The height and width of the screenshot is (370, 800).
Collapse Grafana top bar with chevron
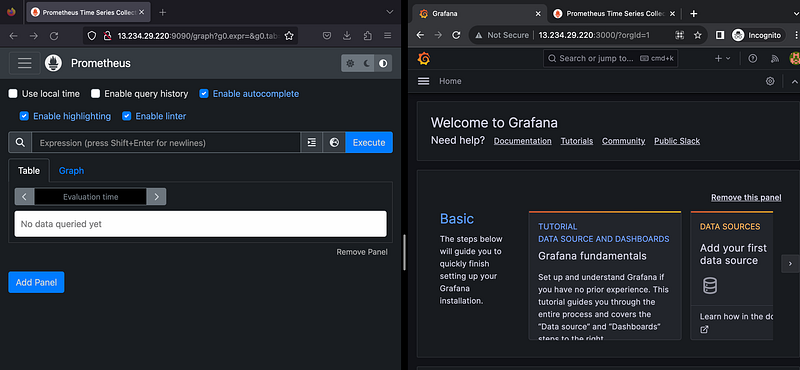(794, 81)
